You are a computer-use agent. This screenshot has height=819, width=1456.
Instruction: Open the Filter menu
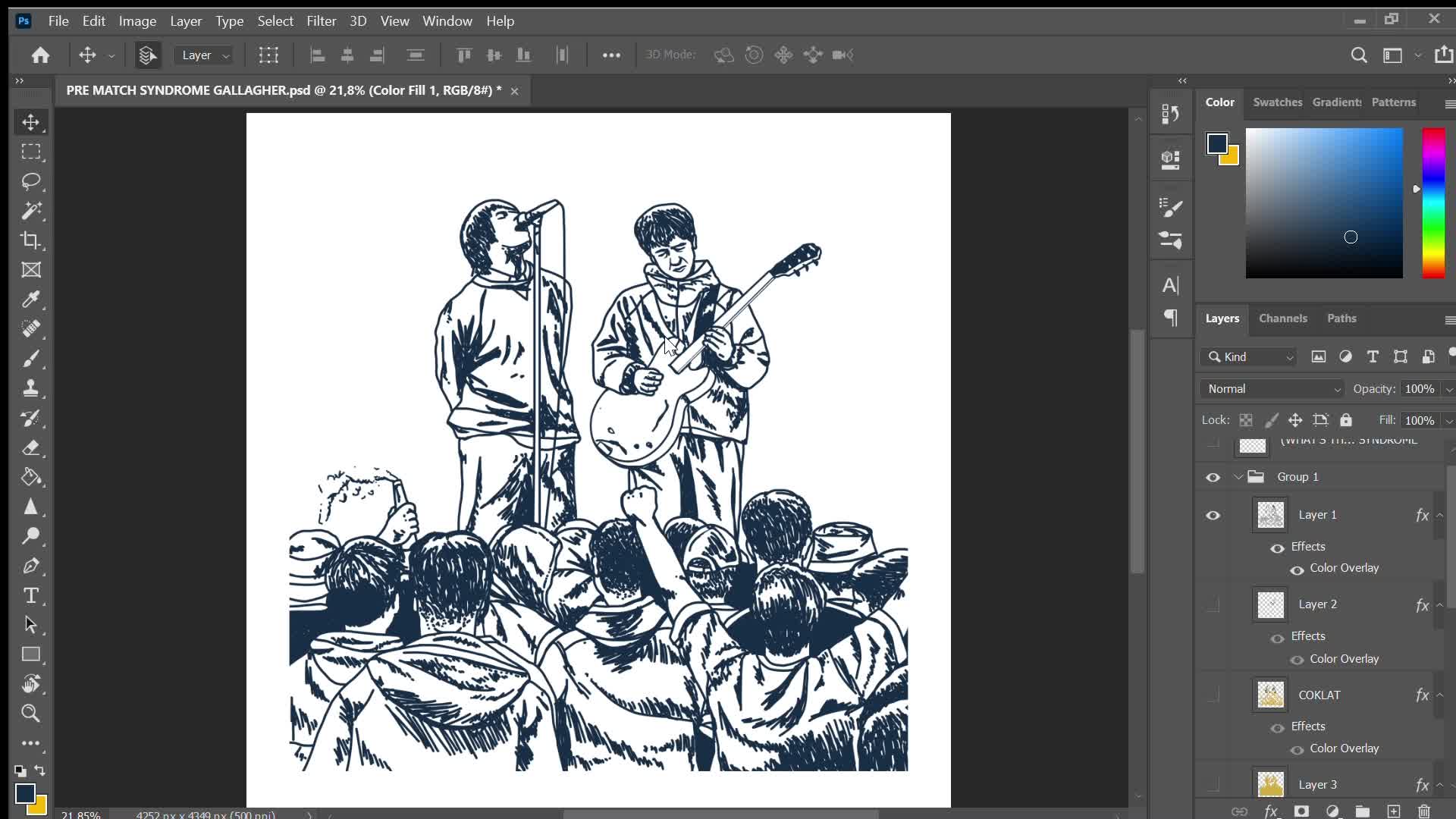coord(322,20)
